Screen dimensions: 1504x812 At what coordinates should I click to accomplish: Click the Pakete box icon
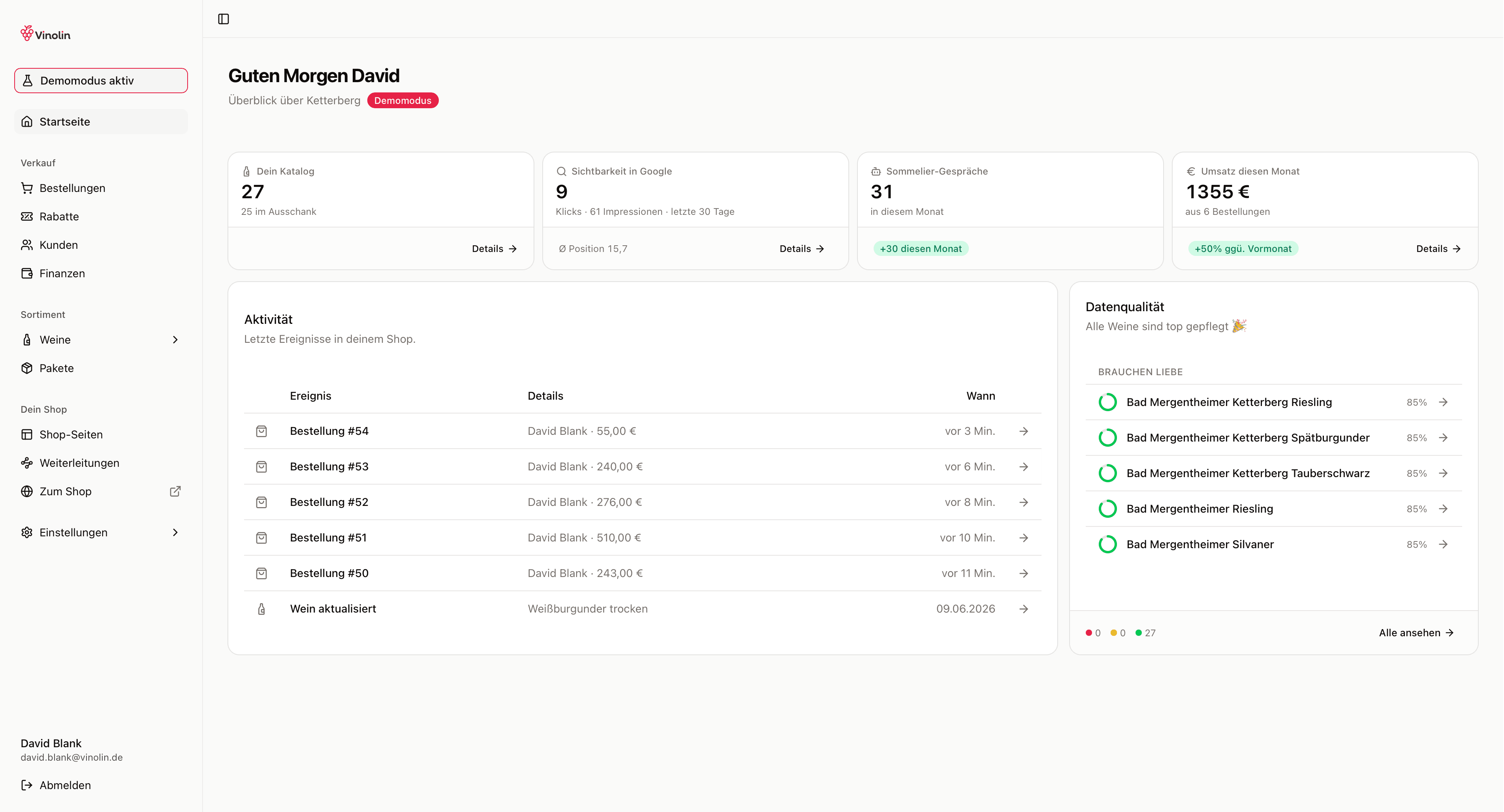[x=27, y=368]
